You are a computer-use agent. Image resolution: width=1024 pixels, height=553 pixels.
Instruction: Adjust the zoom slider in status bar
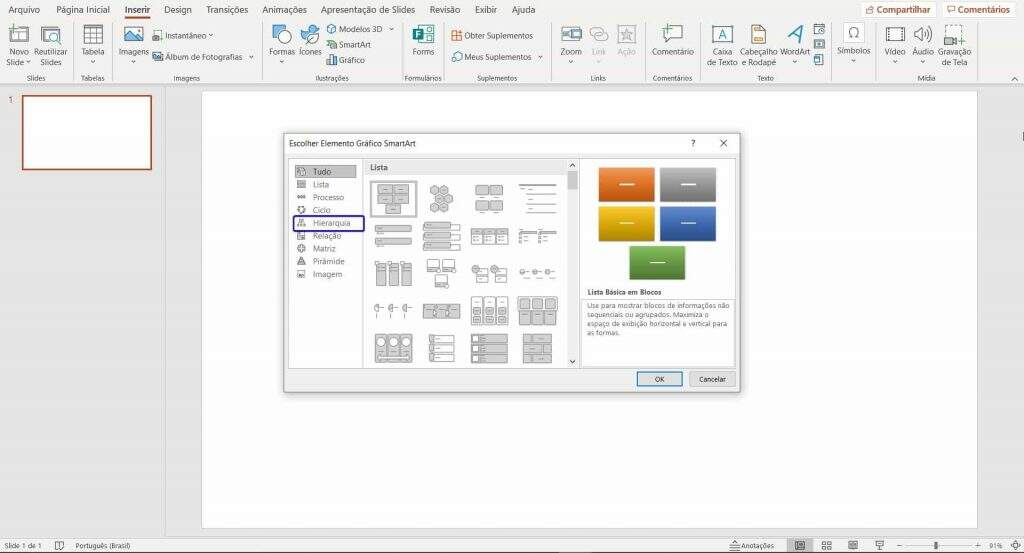(x=936, y=545)
